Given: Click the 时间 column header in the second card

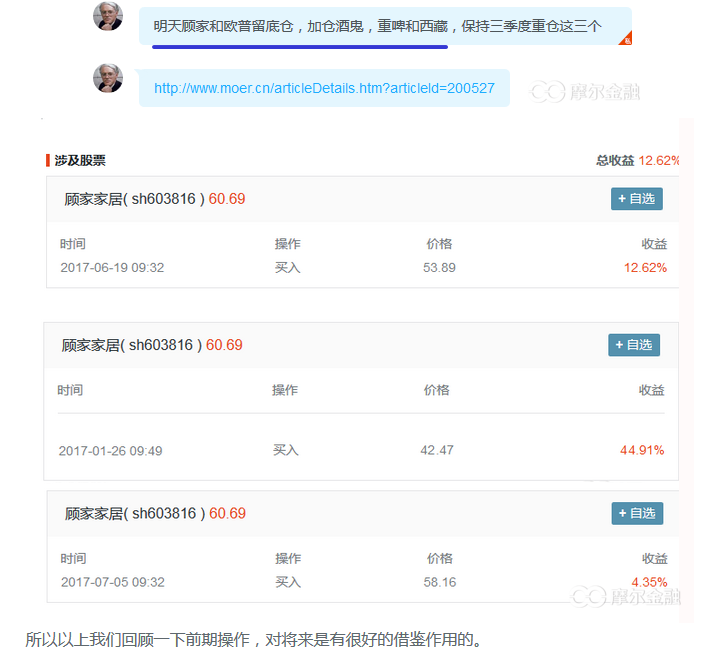Looking at the screenshot, I should (x=70, y=390).
